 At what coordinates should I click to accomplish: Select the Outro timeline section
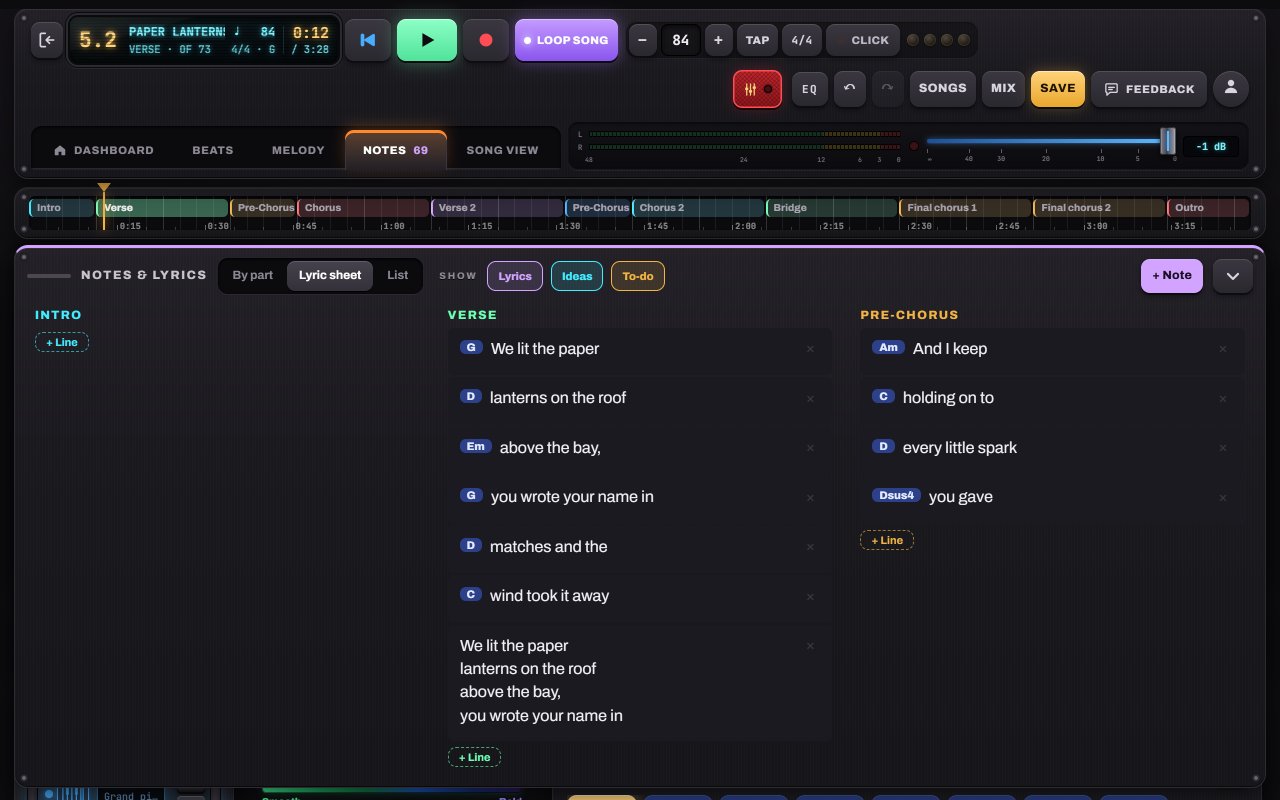click(x=1208, y=208)
